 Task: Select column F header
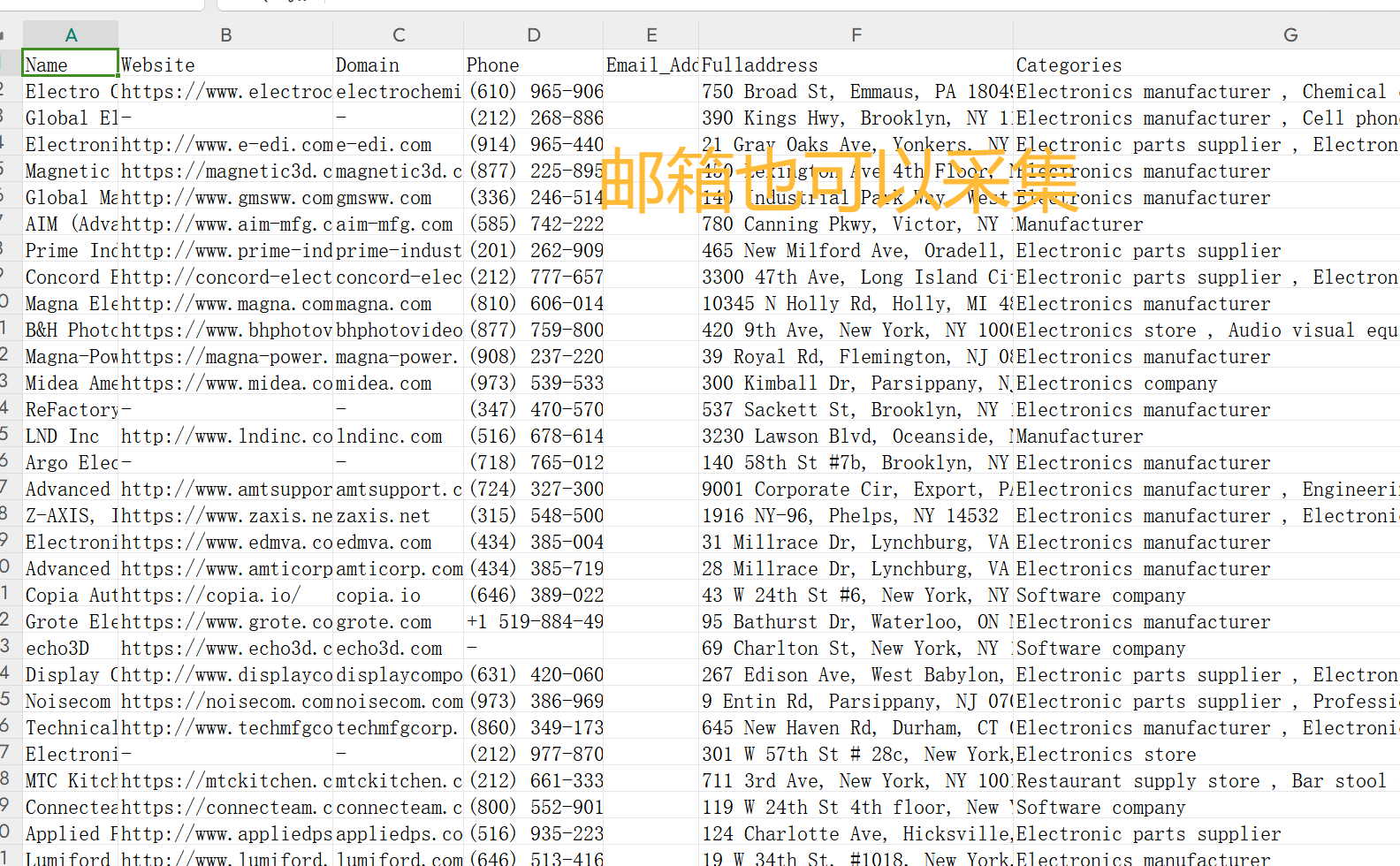pyautogui.click(x=856, y=35)
